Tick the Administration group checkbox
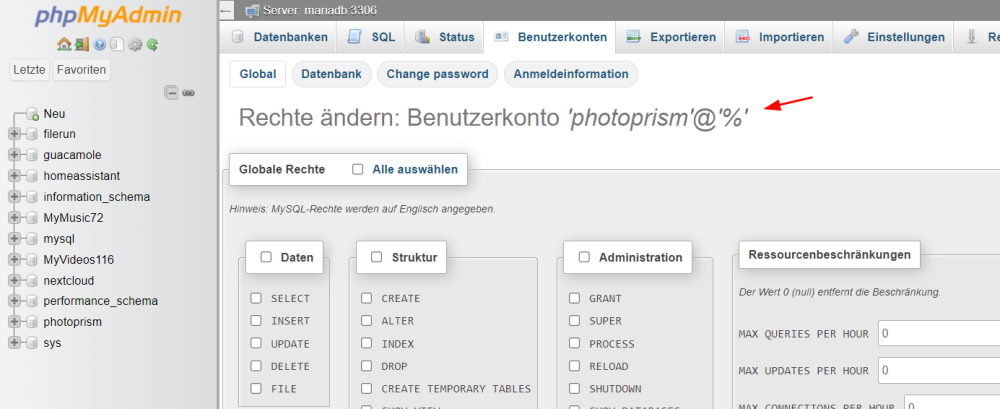Viewport: 1000px width, 409px height. (584, 257)
